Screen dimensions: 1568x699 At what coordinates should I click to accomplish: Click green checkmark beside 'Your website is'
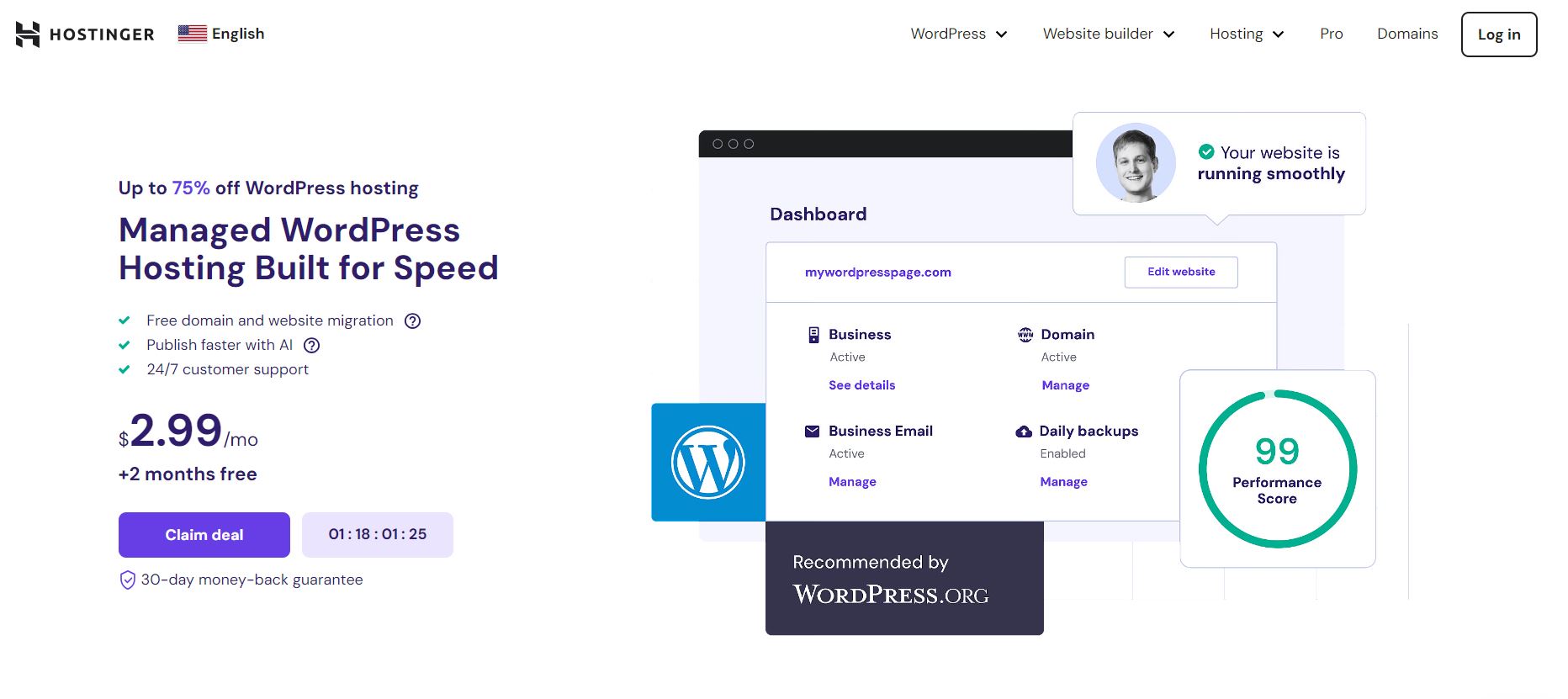coord(1206,151)
